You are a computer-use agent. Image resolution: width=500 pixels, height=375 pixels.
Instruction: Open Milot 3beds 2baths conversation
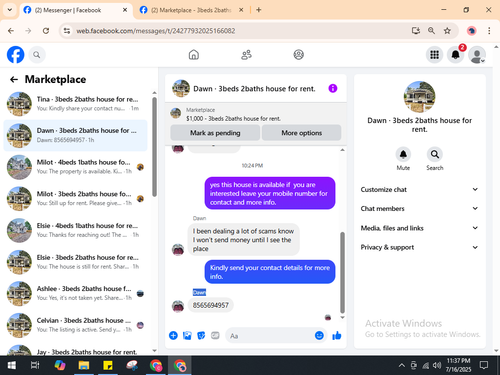click(x=75, y=198)
